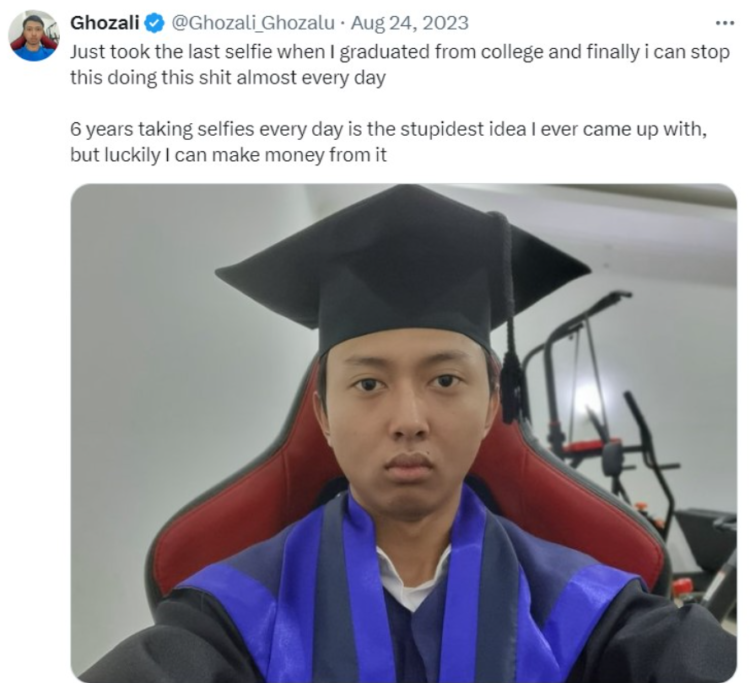
Task: Click the tweet line starting "Just took the last selfie"
Action: pos(400,52)
